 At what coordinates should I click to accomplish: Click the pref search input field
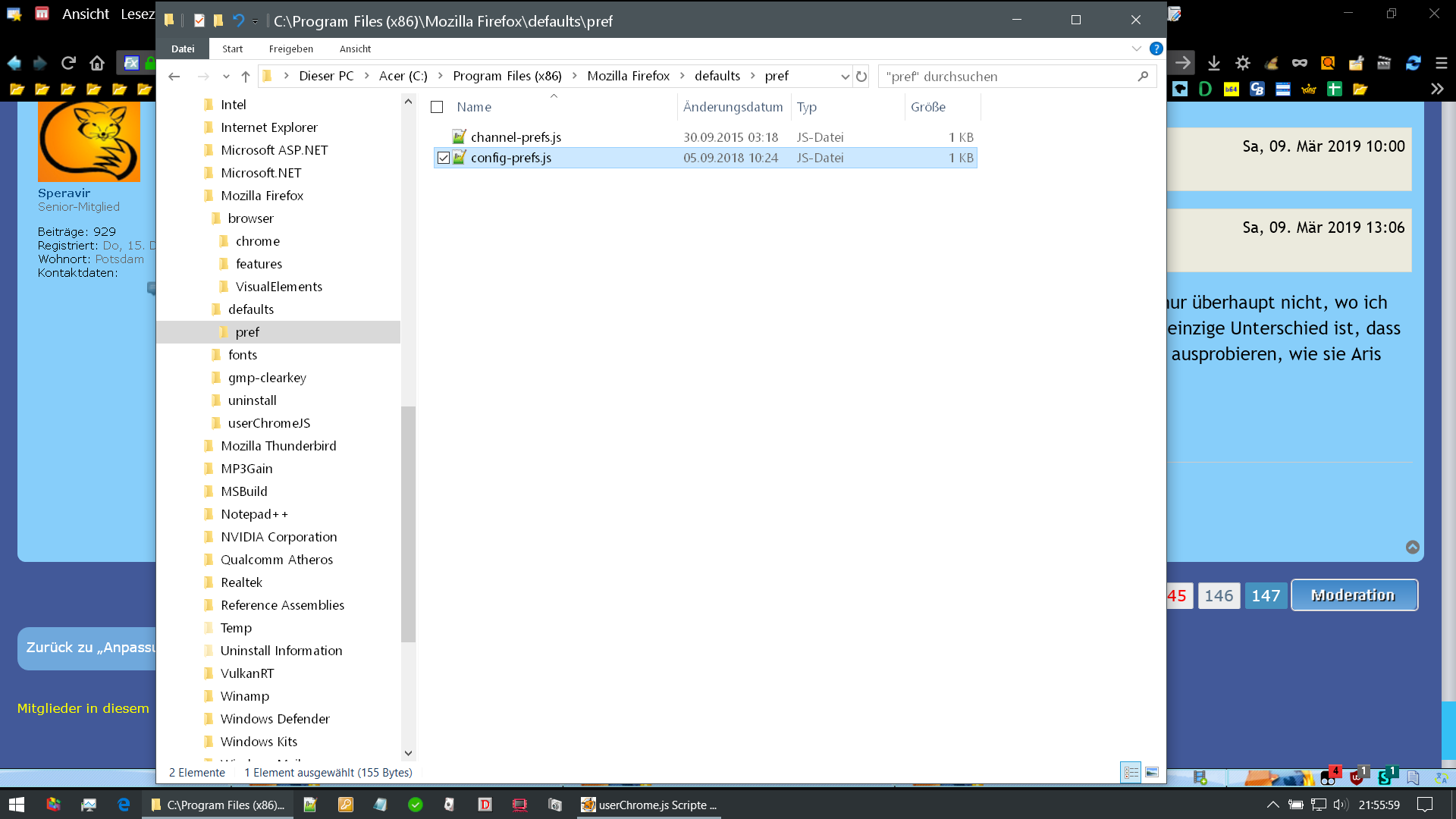(1009, 77)
